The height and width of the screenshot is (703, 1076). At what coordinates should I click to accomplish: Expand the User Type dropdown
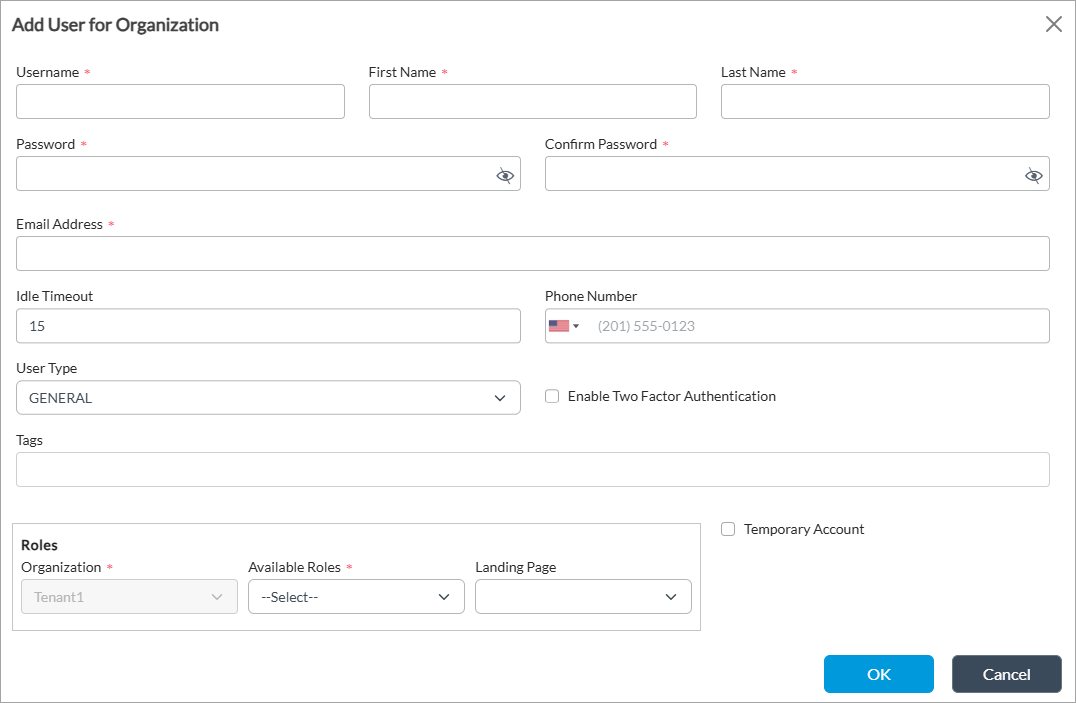[x=268, y=398]
